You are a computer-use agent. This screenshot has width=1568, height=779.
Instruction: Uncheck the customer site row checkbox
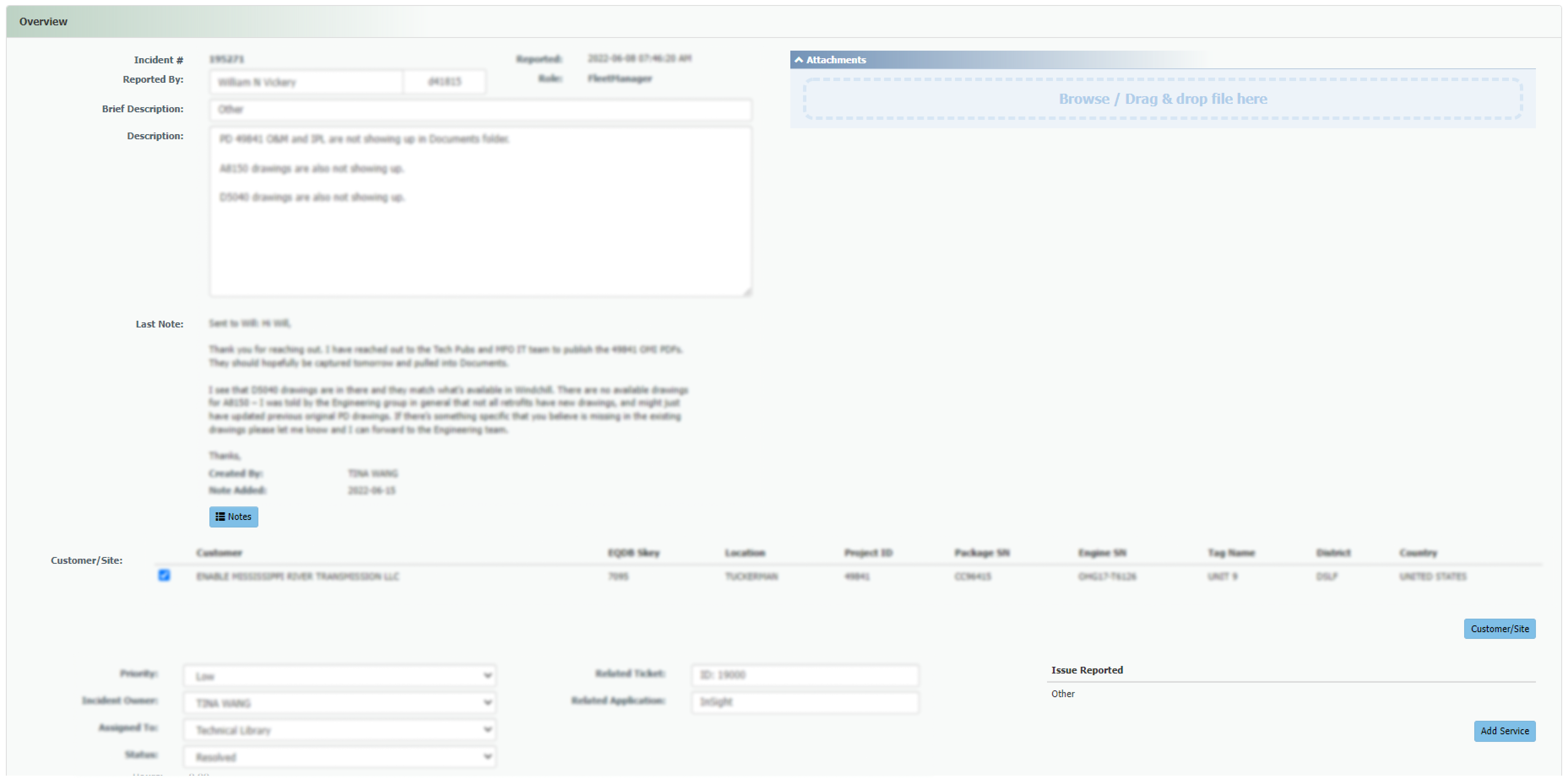click(164, 575)
